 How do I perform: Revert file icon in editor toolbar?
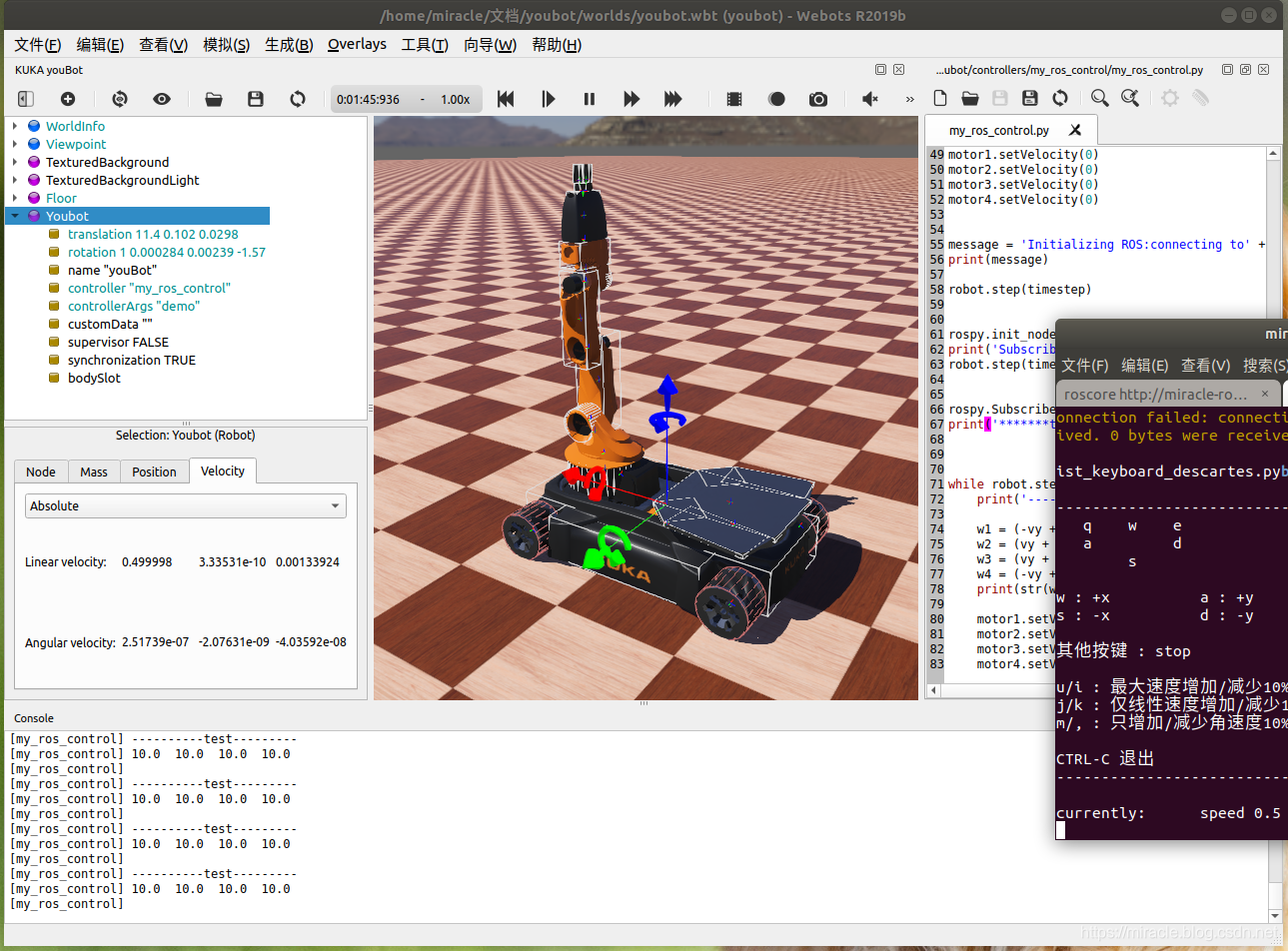(x=1060, y=98)
